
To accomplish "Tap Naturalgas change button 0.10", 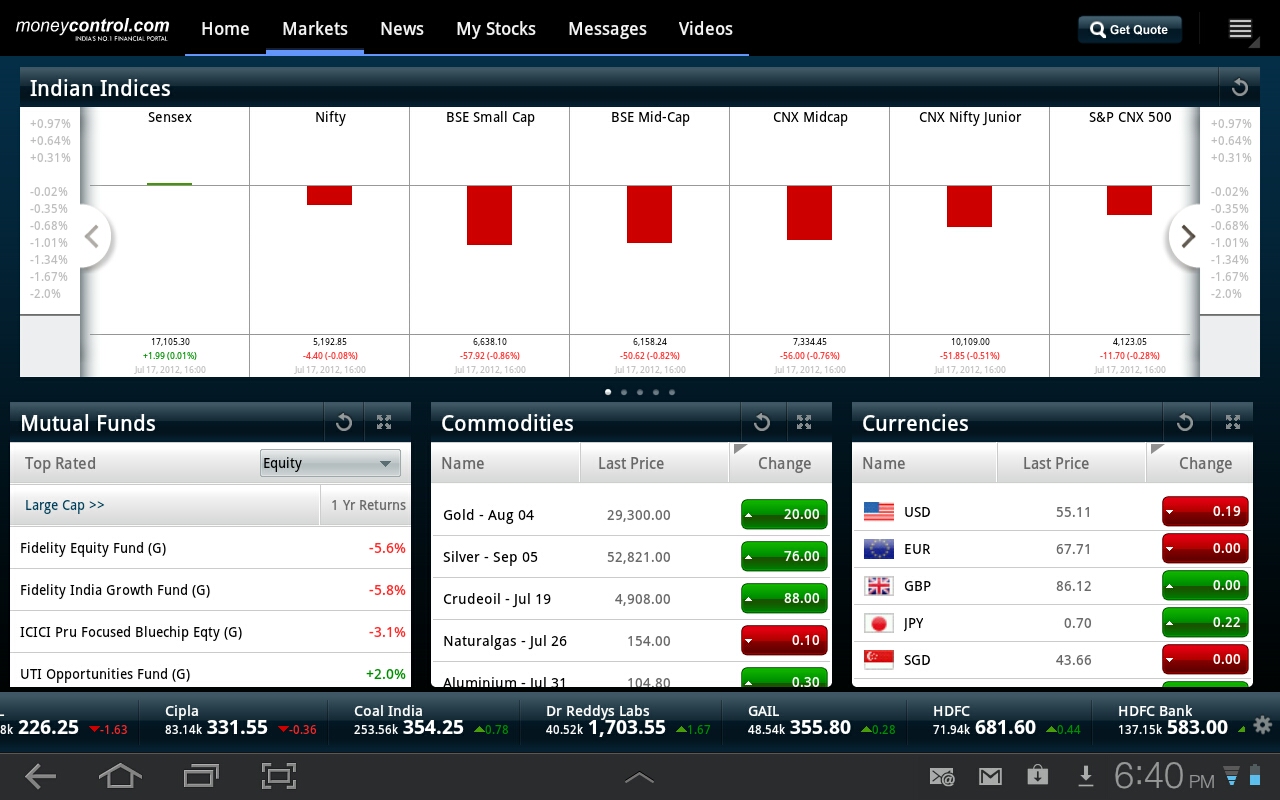I will [784, 640].
